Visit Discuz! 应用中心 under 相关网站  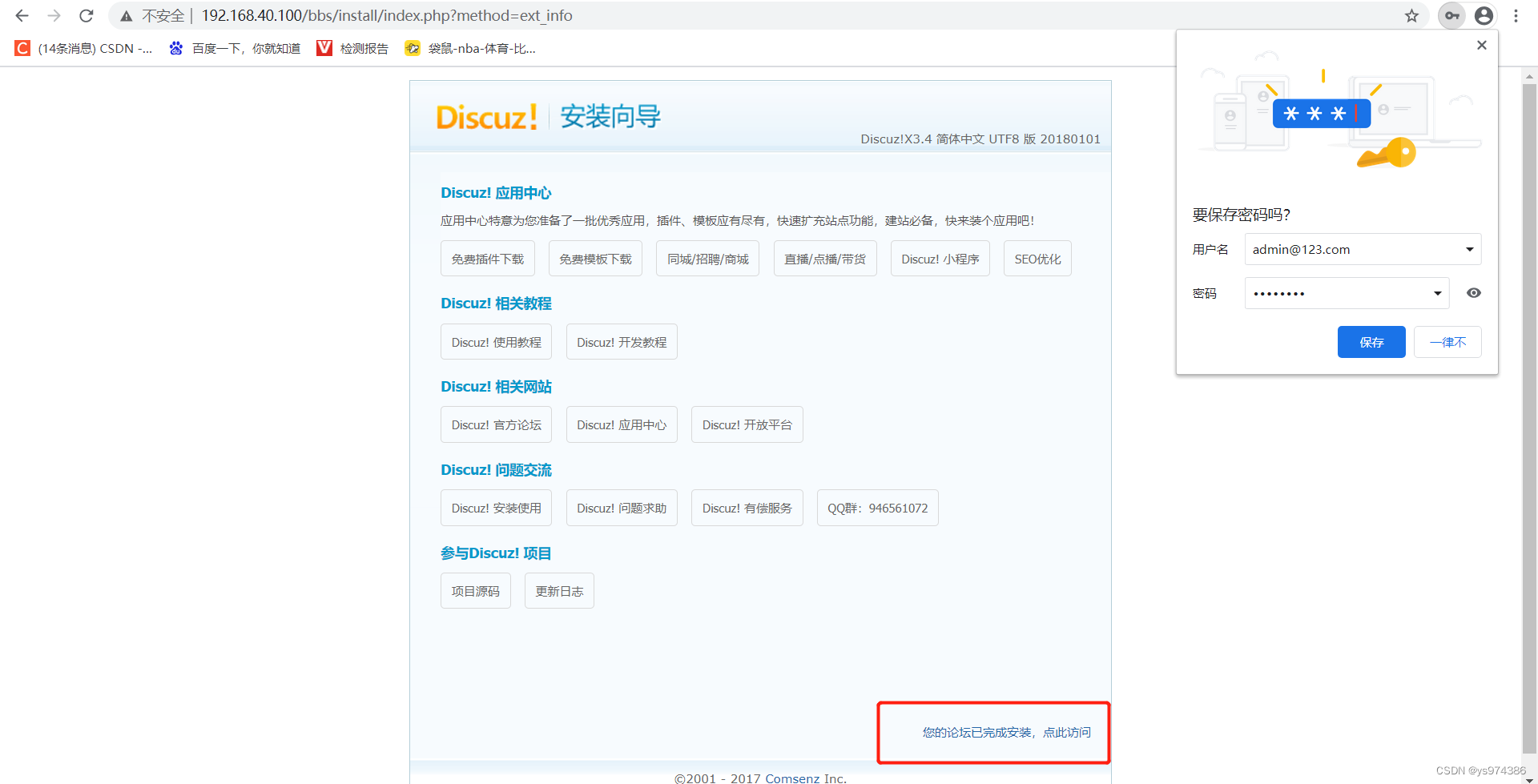tap(622, 424)
